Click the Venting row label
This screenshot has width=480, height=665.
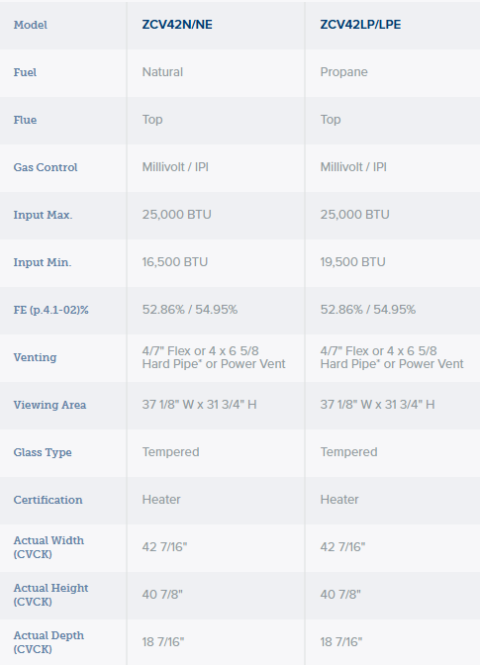[x=35, y=357]
